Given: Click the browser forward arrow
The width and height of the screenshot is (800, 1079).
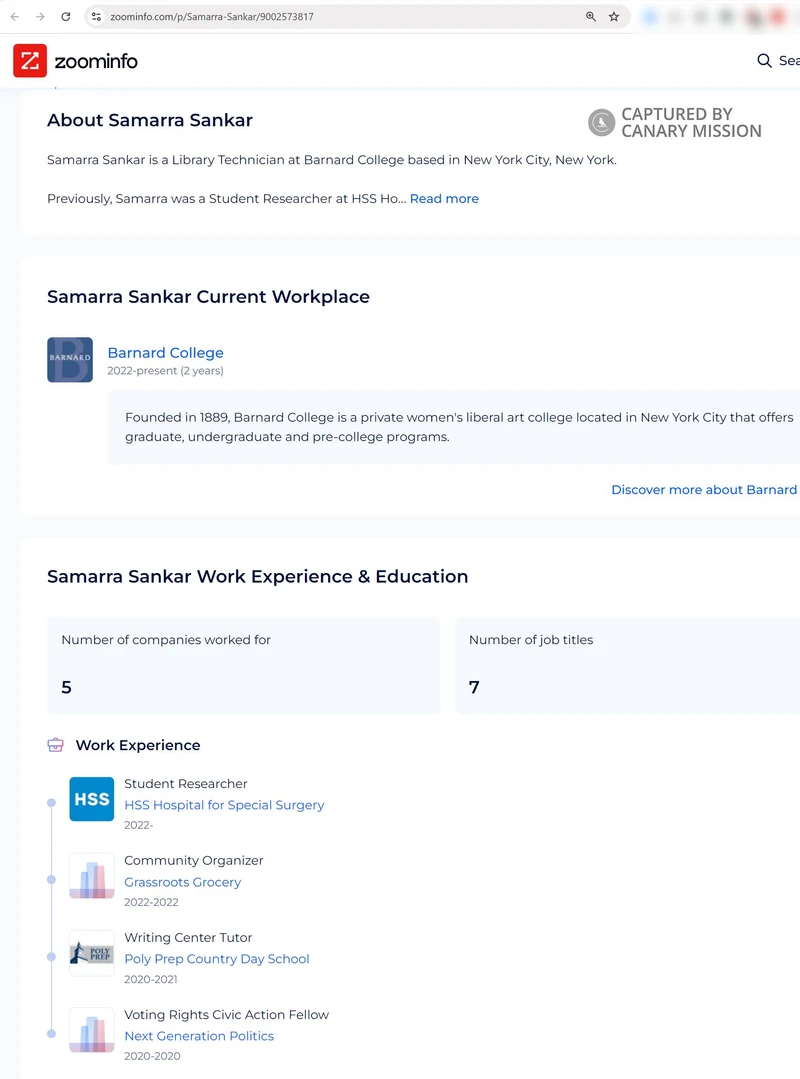Looking at the screenshot, I should (40, 17).
